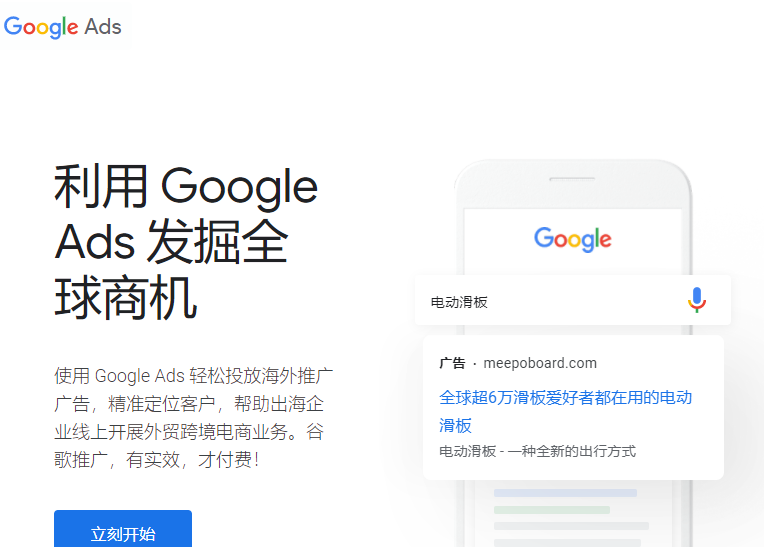This screenshot has height=547, width=764.
Task: Click the 电动滑板 search field
Action: (573, 301)
